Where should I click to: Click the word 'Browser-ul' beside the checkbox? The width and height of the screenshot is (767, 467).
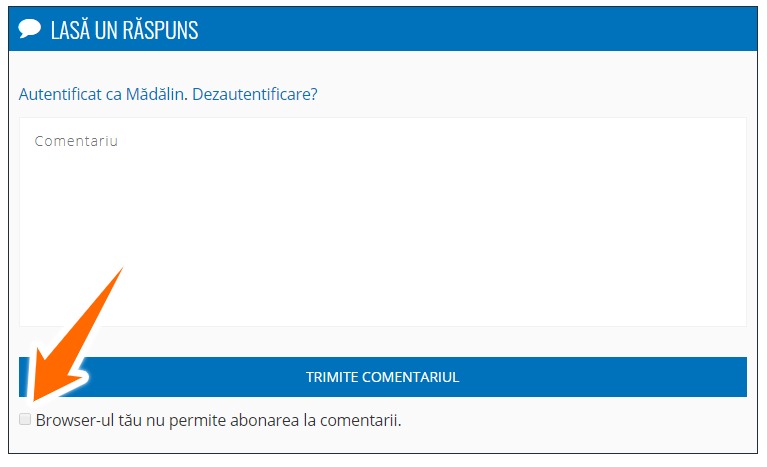click(75, 421)
